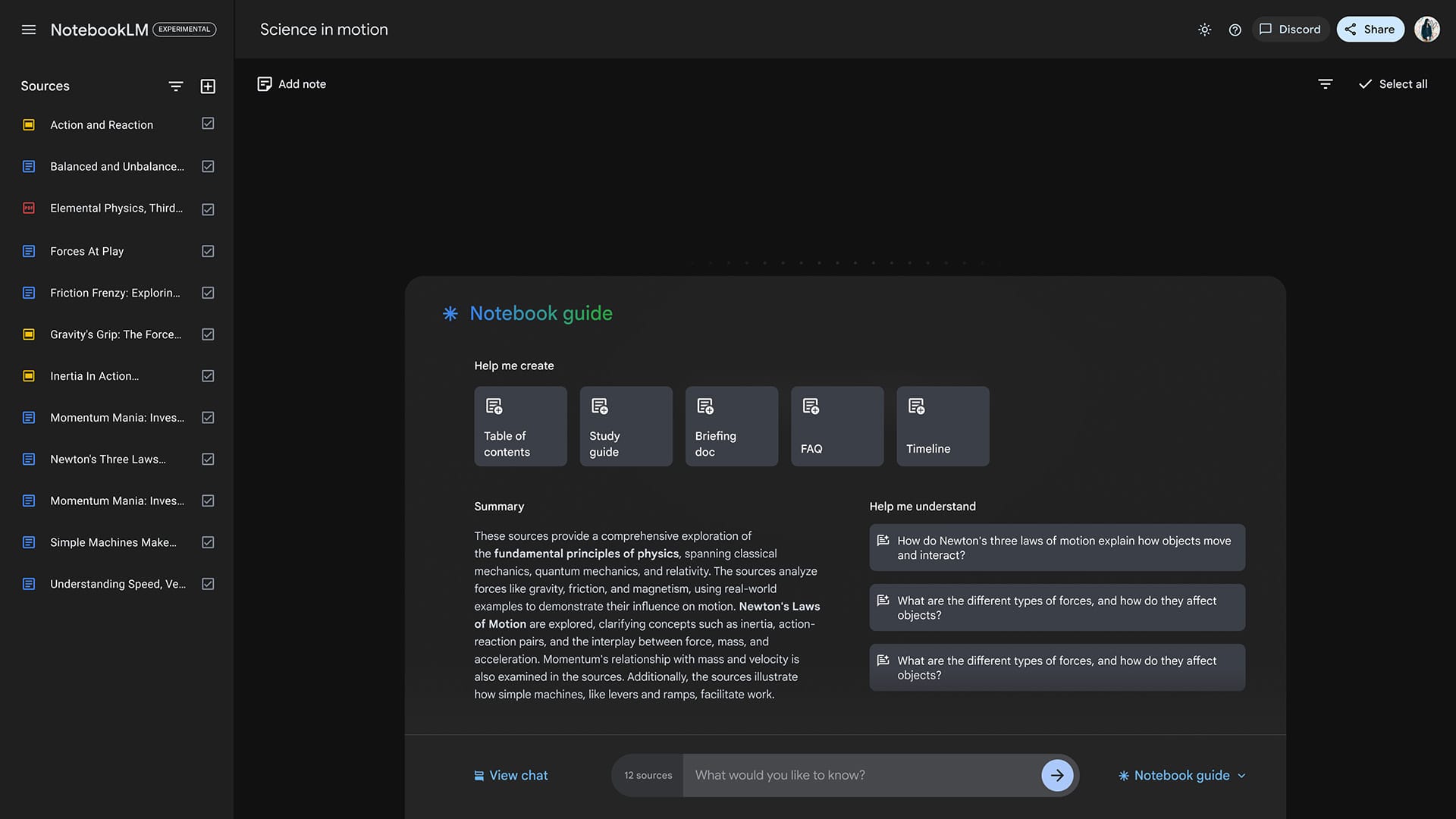Click the Table of contents icon
Screen dimensions: 1456x819
(x=493, y=406)
